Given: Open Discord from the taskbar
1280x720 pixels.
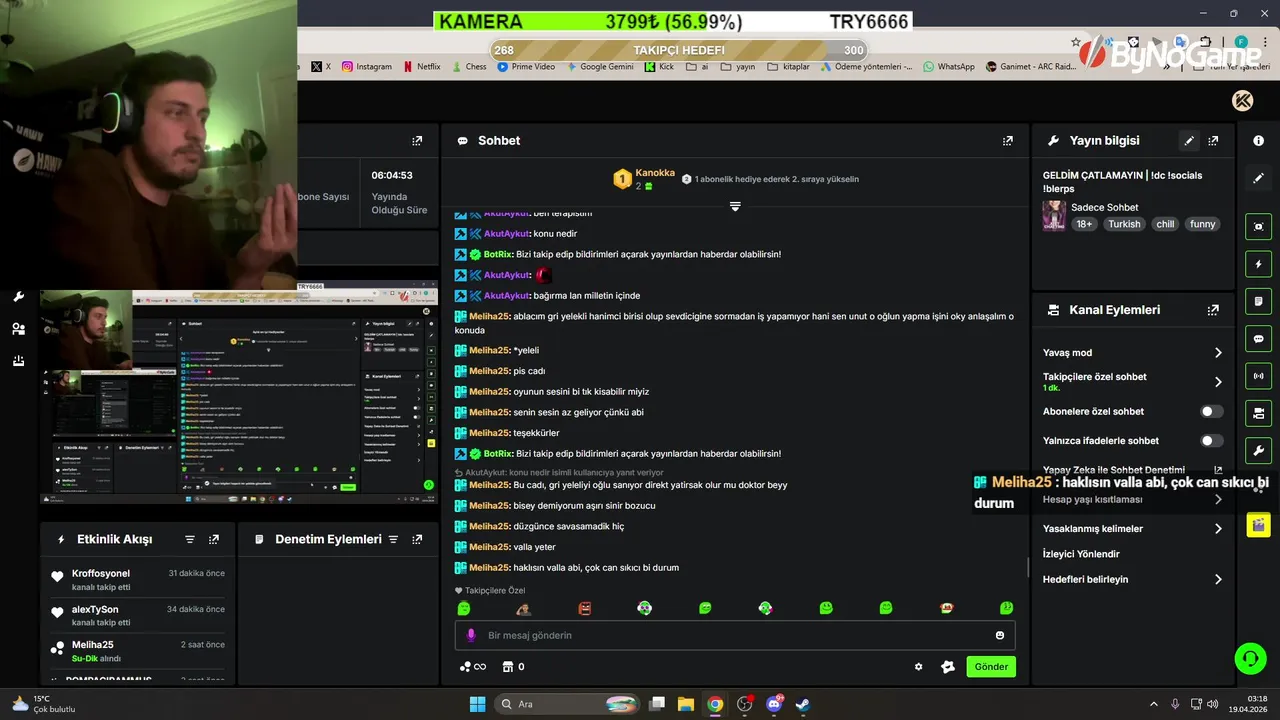Looking at the screenshot, I should (774, 704).
